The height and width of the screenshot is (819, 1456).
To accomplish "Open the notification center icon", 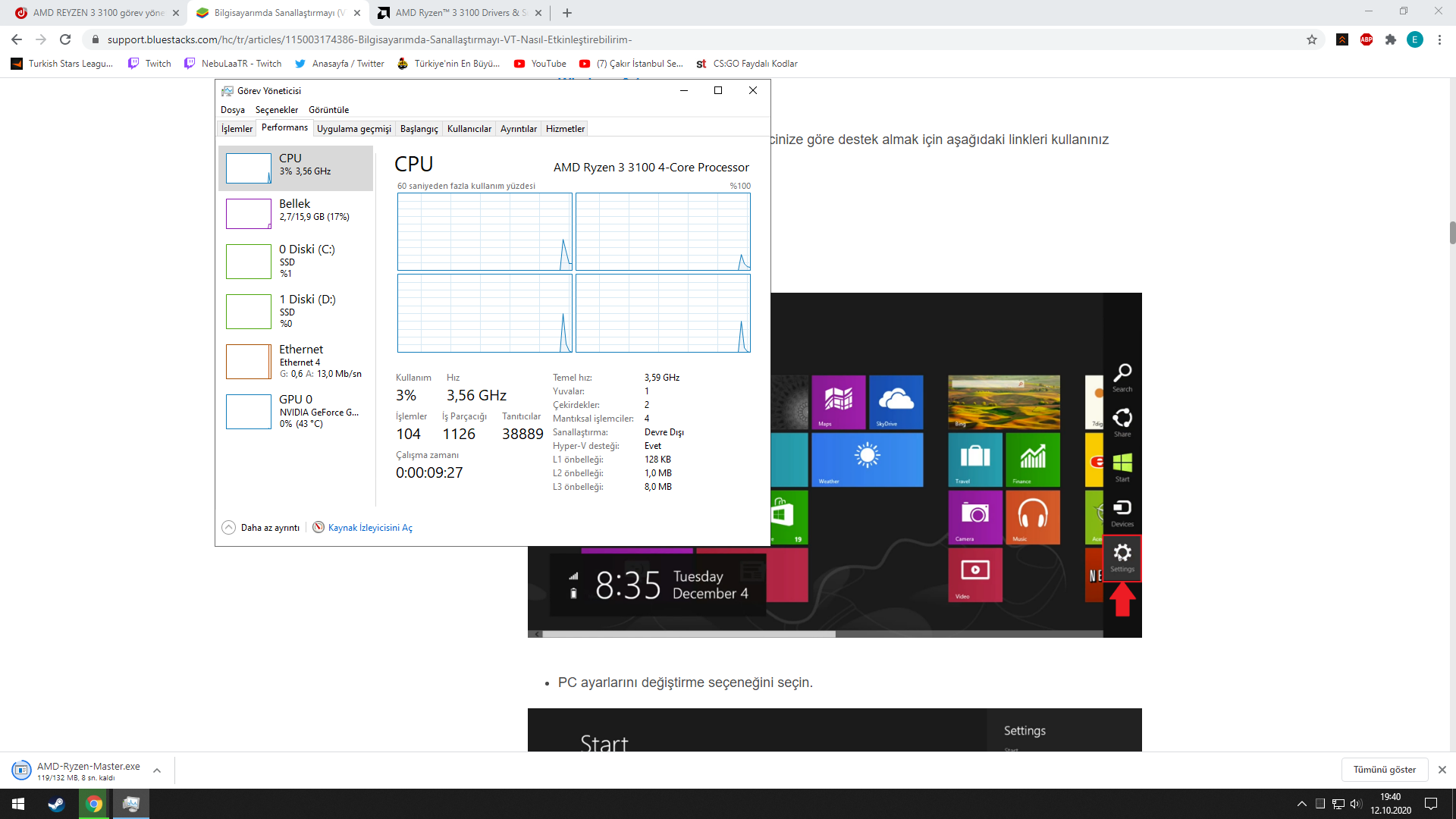I will [1431, 804].
